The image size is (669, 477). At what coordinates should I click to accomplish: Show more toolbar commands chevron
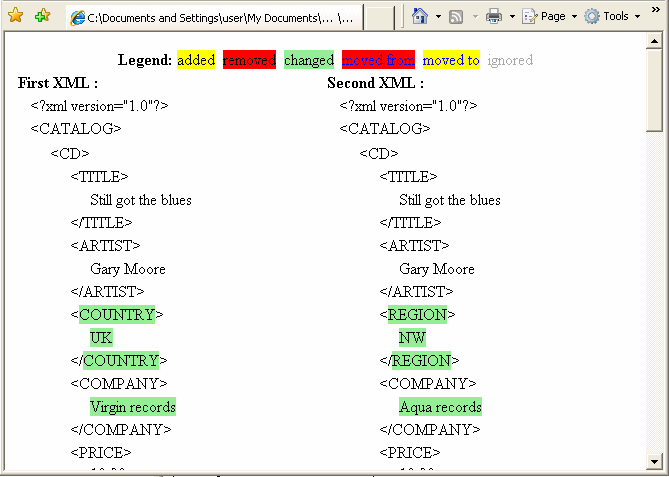point(656,10)
